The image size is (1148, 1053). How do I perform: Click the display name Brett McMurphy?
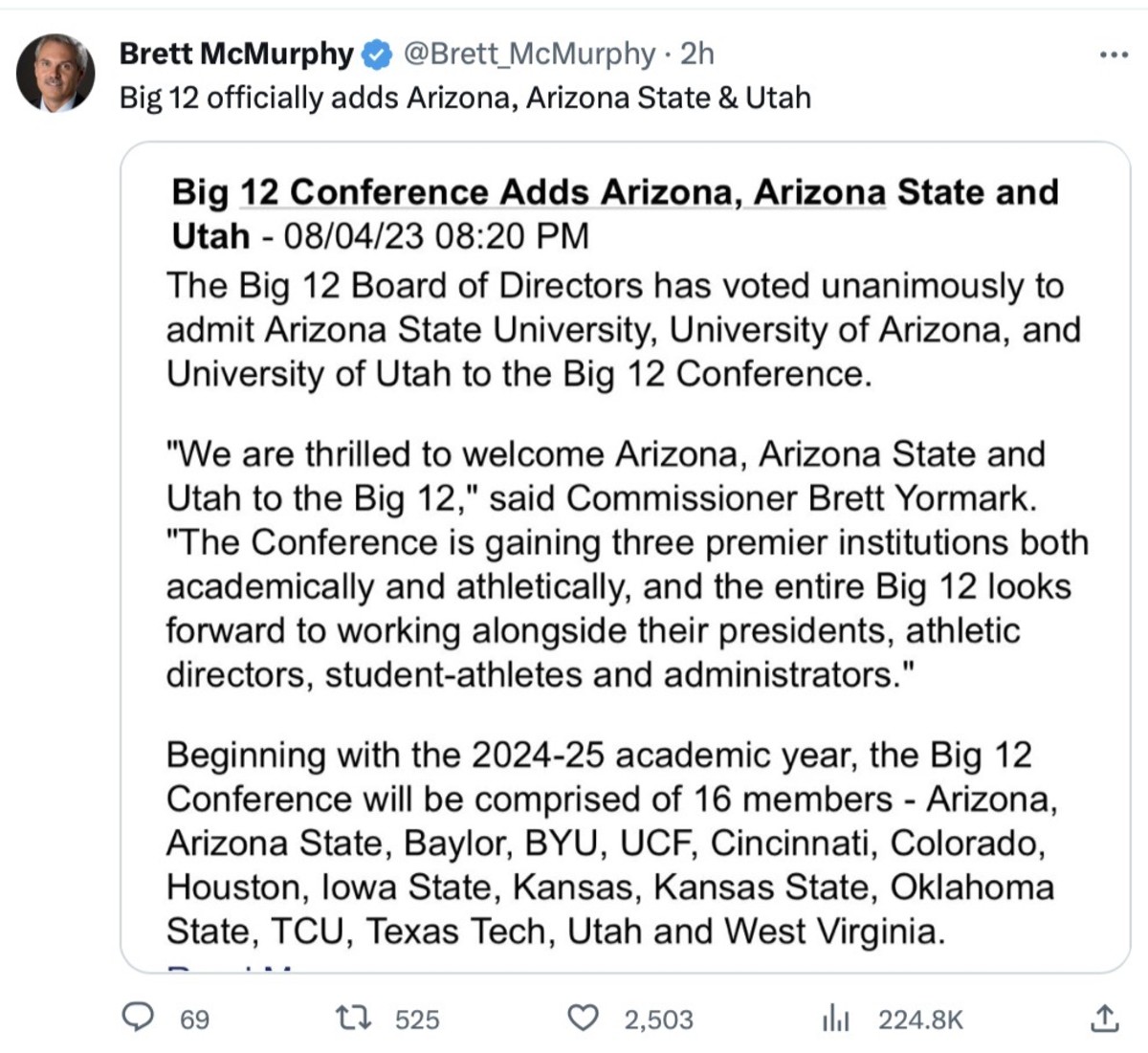pyautogui.click(x=236, y=54)
